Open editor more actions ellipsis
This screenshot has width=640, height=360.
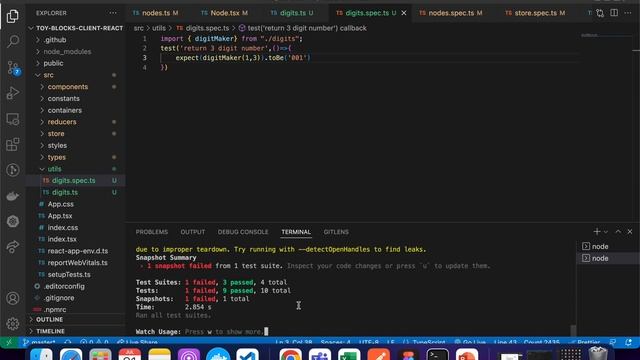pyautogui.click(x=628, y=13)
